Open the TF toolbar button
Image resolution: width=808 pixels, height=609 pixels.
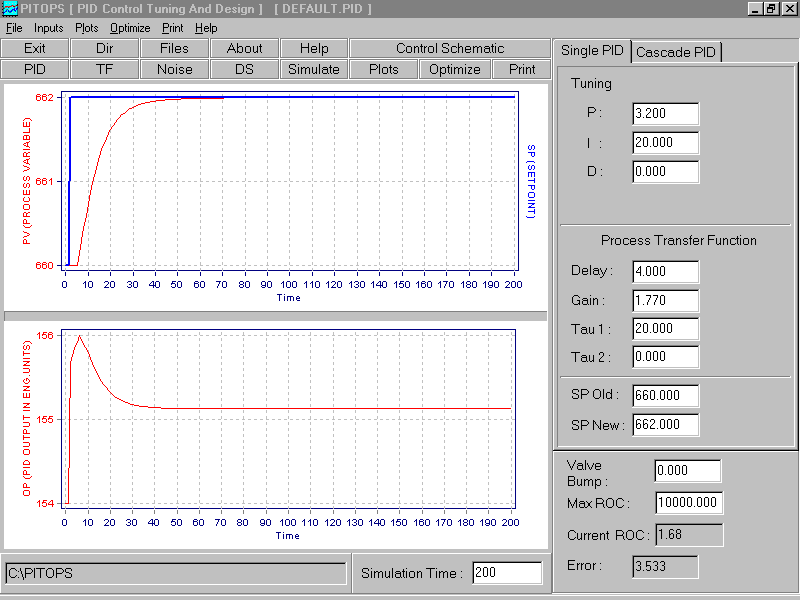pos(105,69)
